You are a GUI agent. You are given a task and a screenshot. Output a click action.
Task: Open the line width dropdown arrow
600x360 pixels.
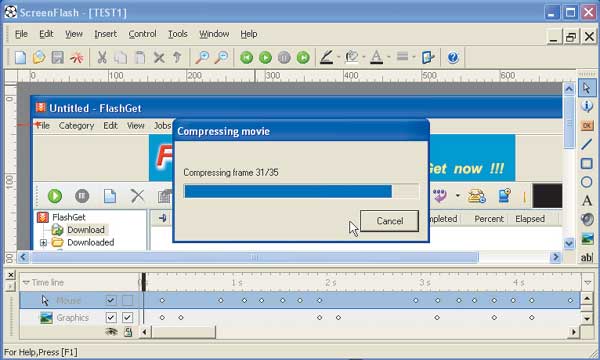point(414,58)
